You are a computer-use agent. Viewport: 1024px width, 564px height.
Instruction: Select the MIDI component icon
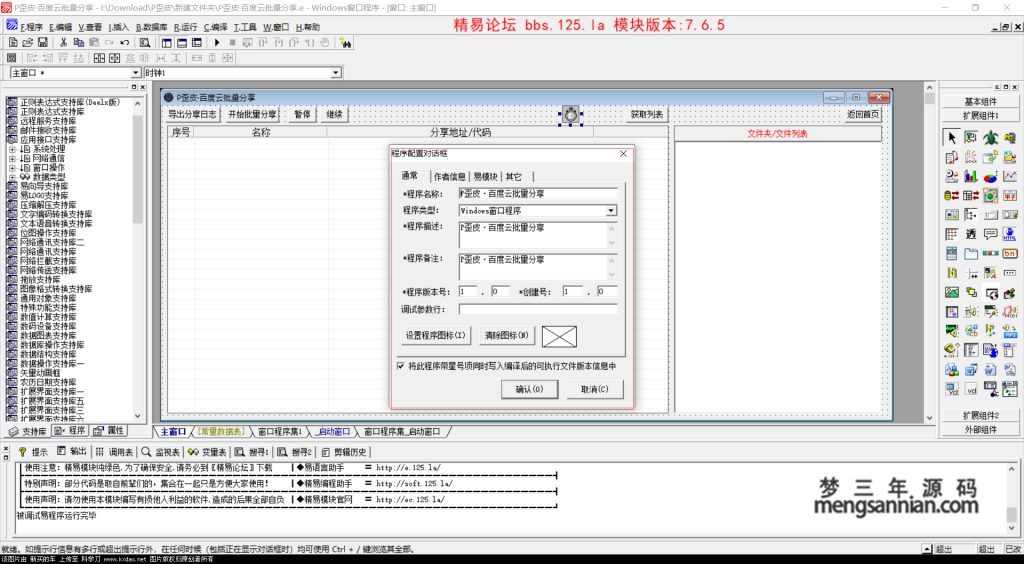1010,312
